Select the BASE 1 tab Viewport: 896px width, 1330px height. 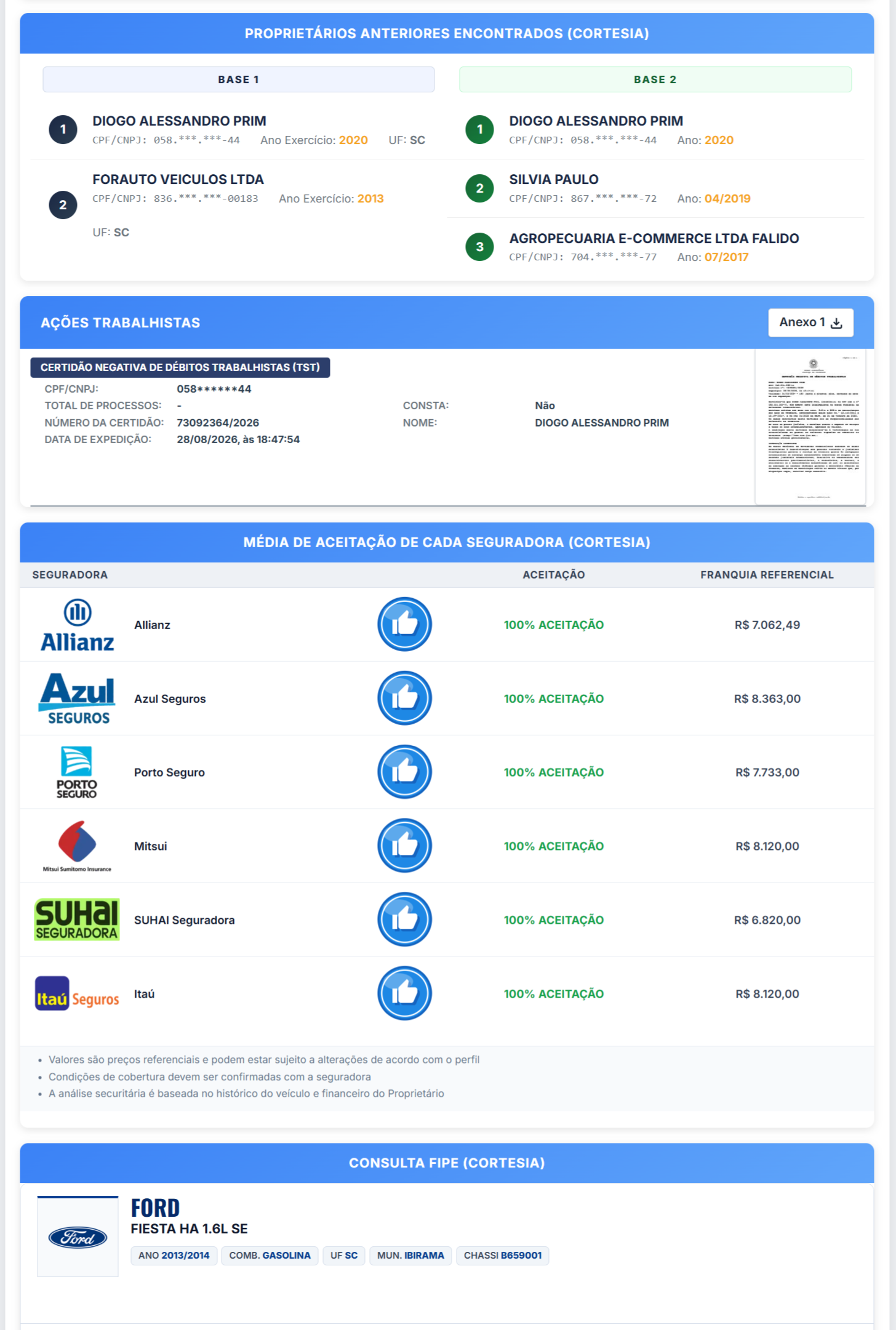pos(239,79)
